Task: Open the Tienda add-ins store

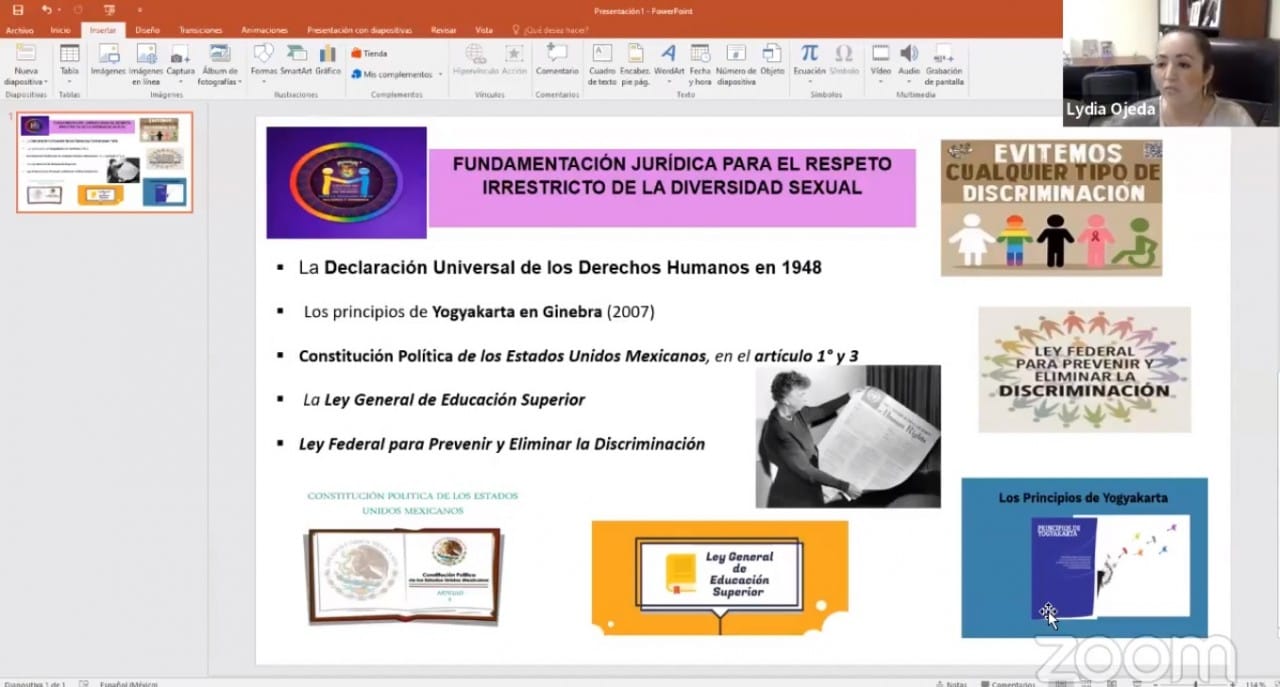Action: pos(369,54)
